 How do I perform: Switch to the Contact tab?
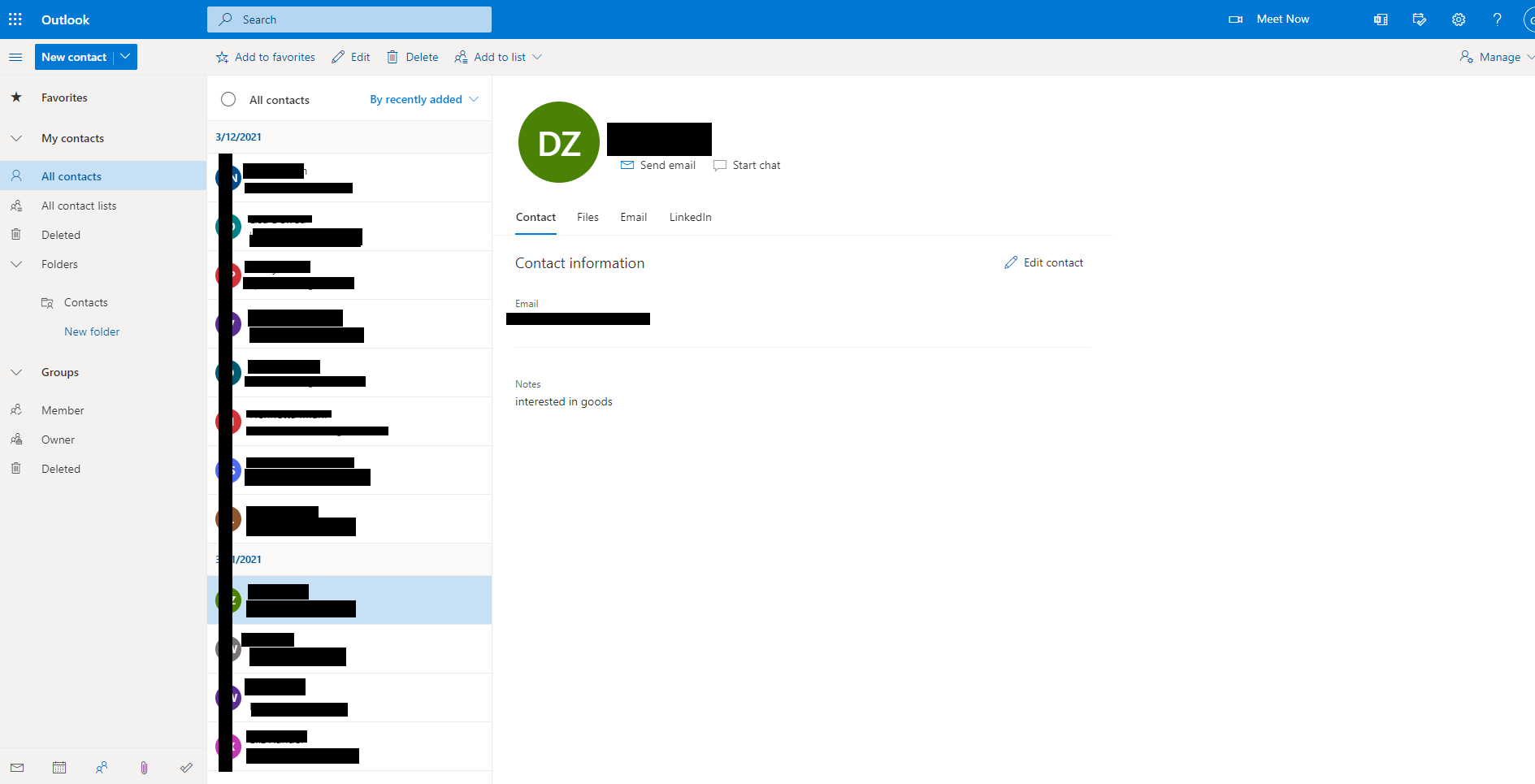pos(536,217)
